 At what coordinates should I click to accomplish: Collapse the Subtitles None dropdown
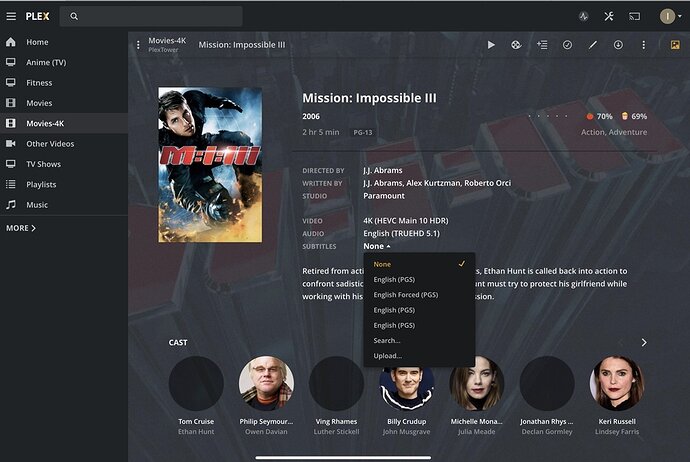377,246
